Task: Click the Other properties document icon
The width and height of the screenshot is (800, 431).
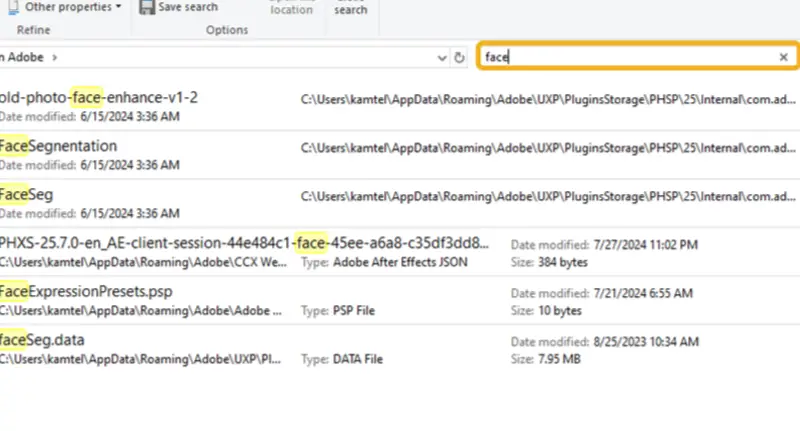Action: [14, 7]
